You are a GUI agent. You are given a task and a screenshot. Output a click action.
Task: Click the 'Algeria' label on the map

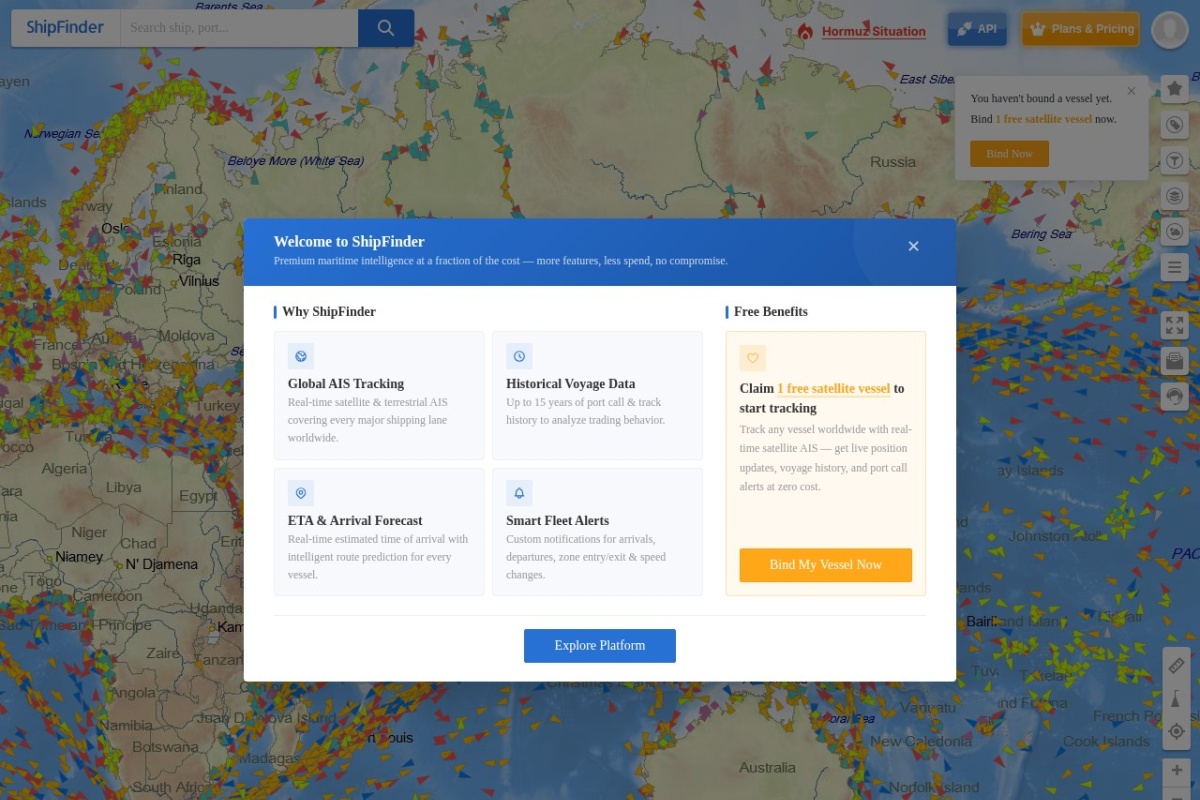pyautogui.click(x=65, y=469)
